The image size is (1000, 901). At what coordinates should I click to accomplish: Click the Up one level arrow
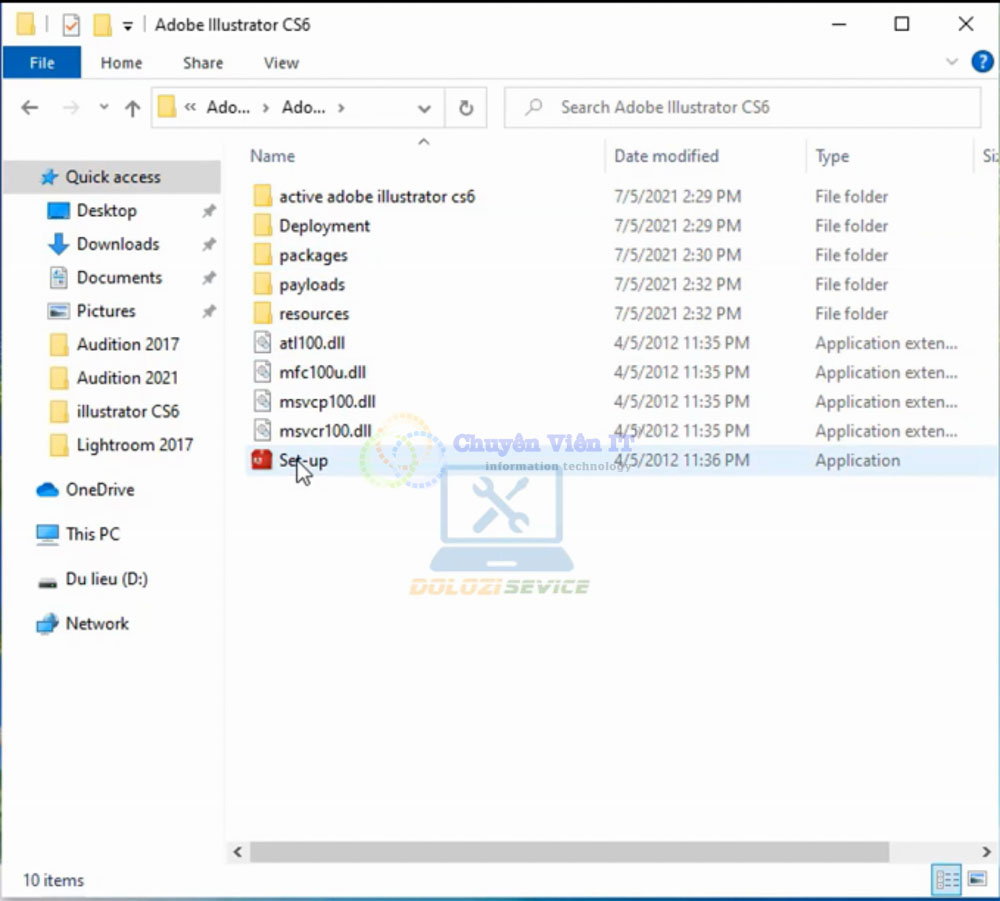[132, 108]
